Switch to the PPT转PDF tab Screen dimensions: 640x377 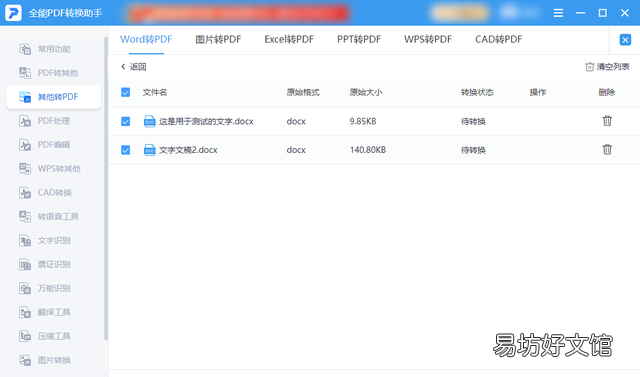tap(359, 40)
